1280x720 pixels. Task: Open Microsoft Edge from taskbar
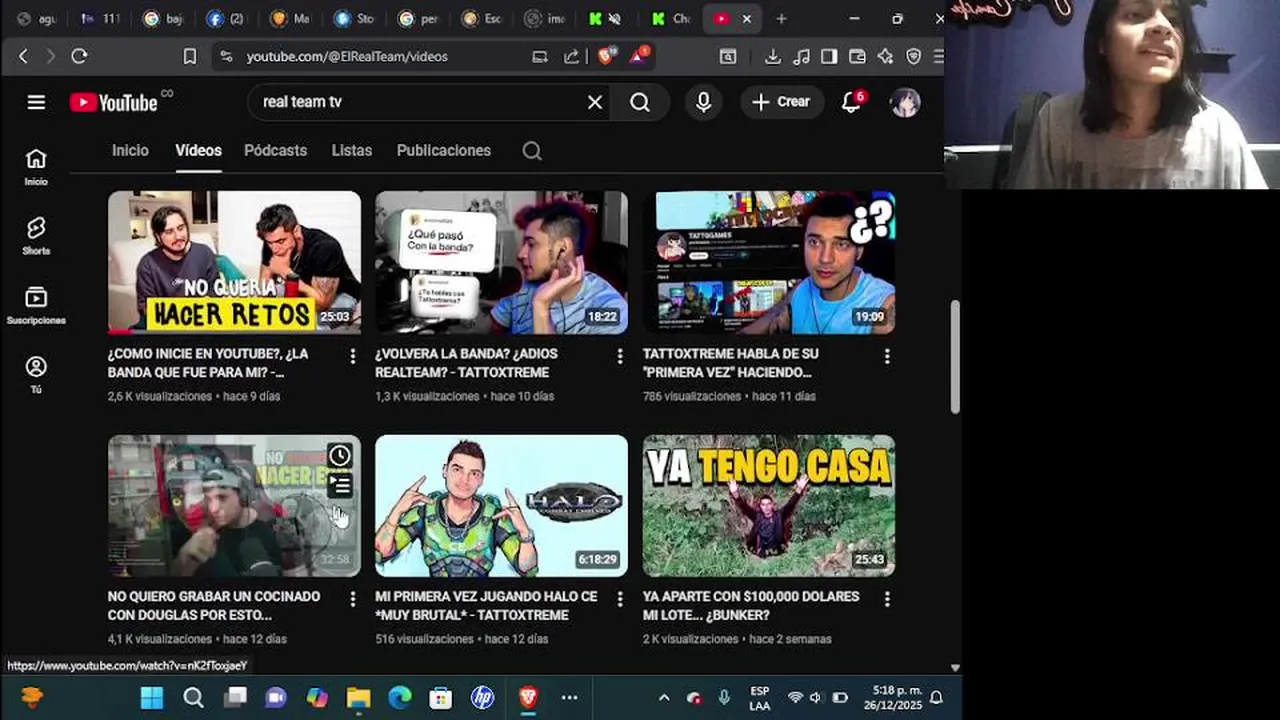tap(400, 698)
